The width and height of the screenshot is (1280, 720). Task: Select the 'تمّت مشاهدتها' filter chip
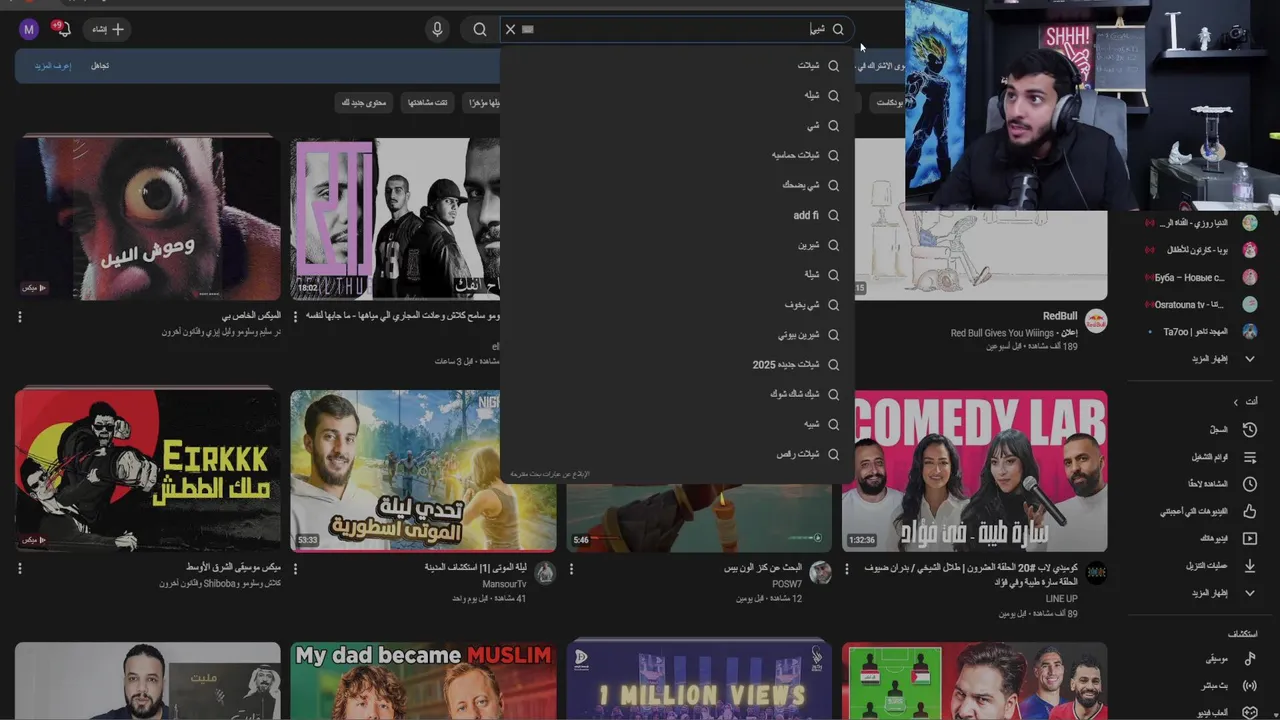coord(428,102)
